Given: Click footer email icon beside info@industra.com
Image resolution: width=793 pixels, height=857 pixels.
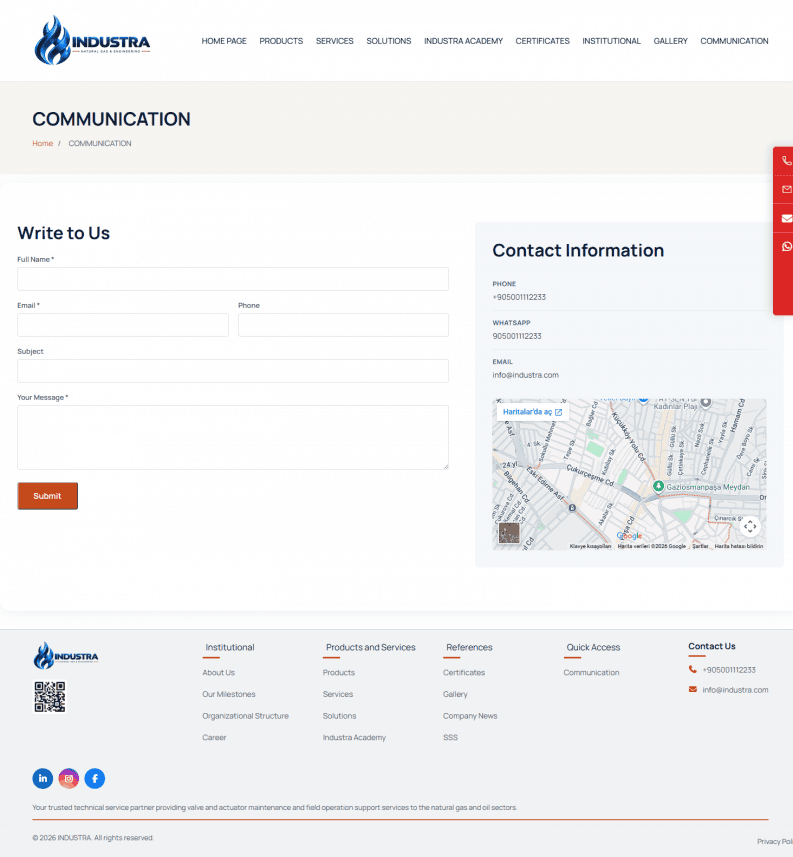Looking at the screenshot, I should pyautogui.click(x=692, y=689).
